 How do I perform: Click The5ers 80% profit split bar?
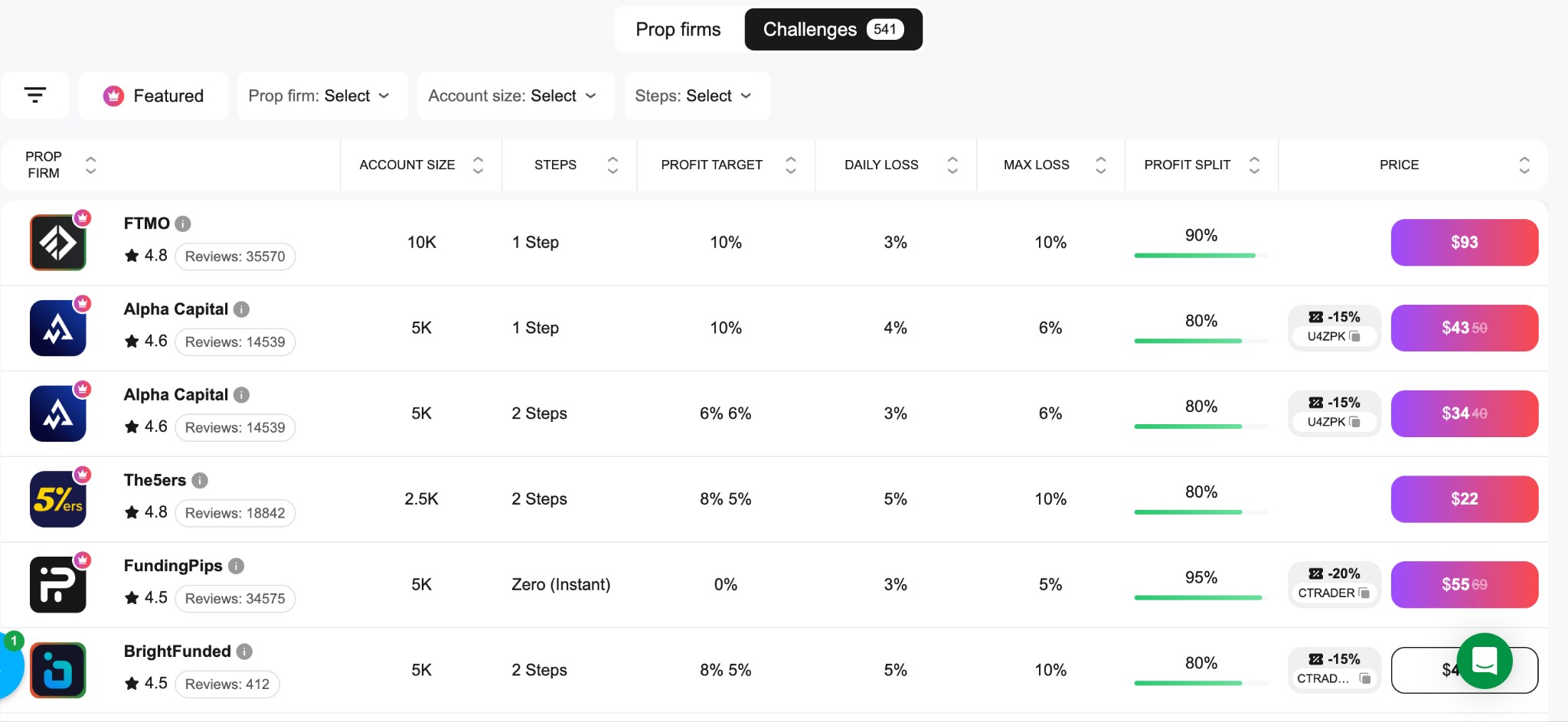click(x=1201, y=511)
